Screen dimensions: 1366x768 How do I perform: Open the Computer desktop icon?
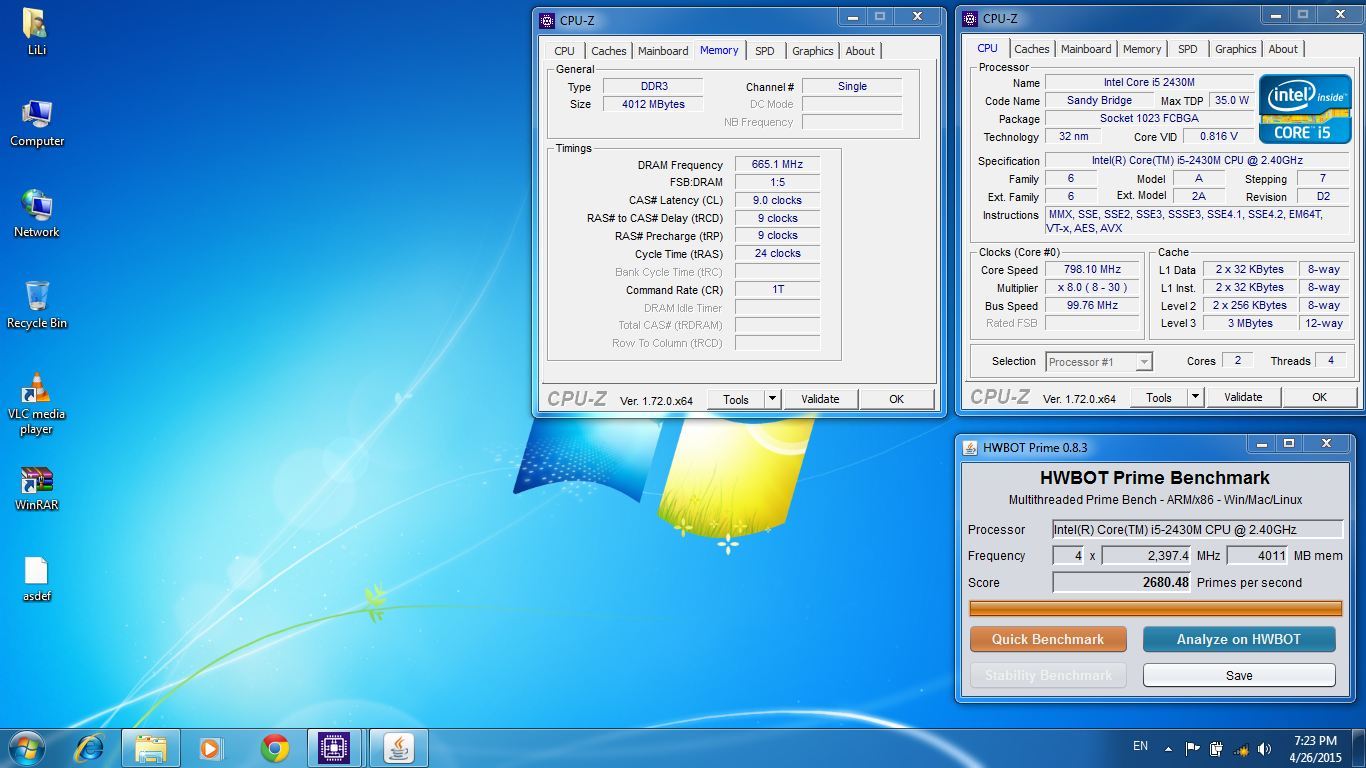click(37, 123)
